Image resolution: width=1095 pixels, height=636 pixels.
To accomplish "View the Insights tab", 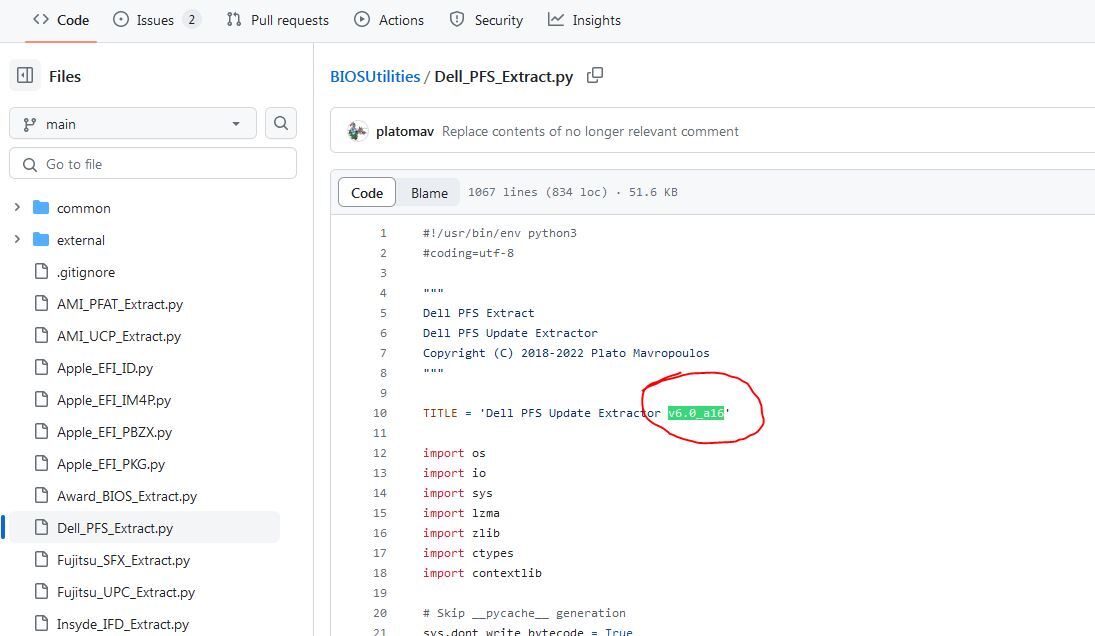I will tap(585, 20).
